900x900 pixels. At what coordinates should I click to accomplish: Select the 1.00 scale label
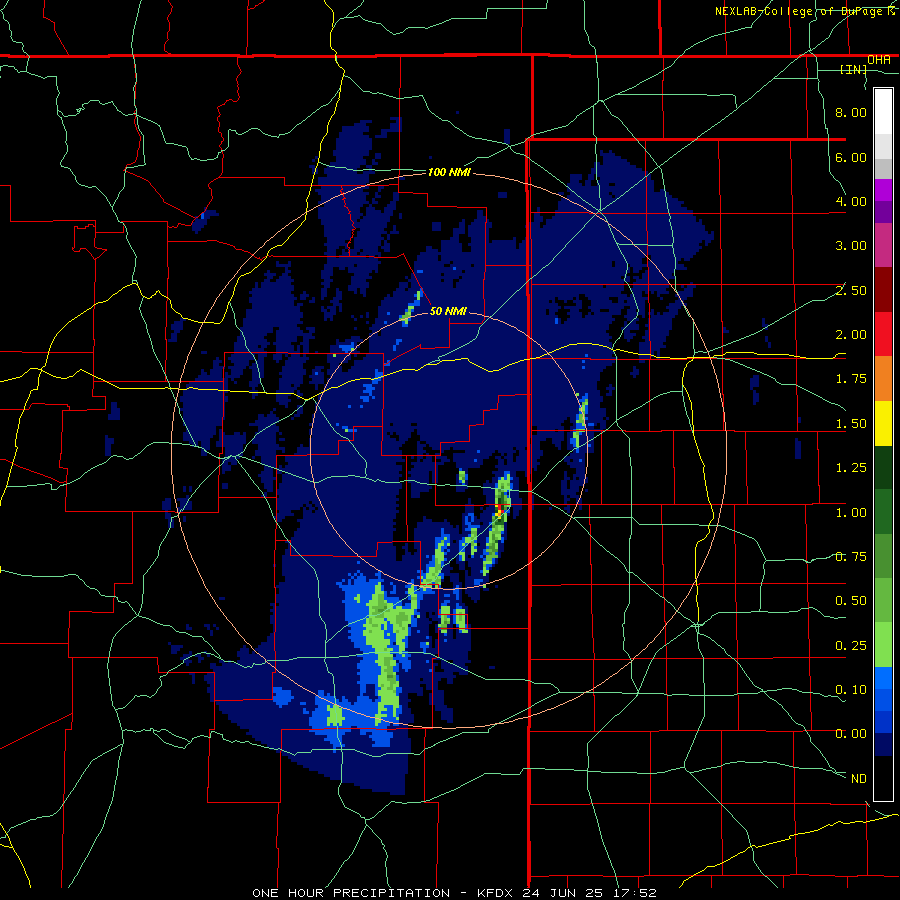(x=851, y=513)
